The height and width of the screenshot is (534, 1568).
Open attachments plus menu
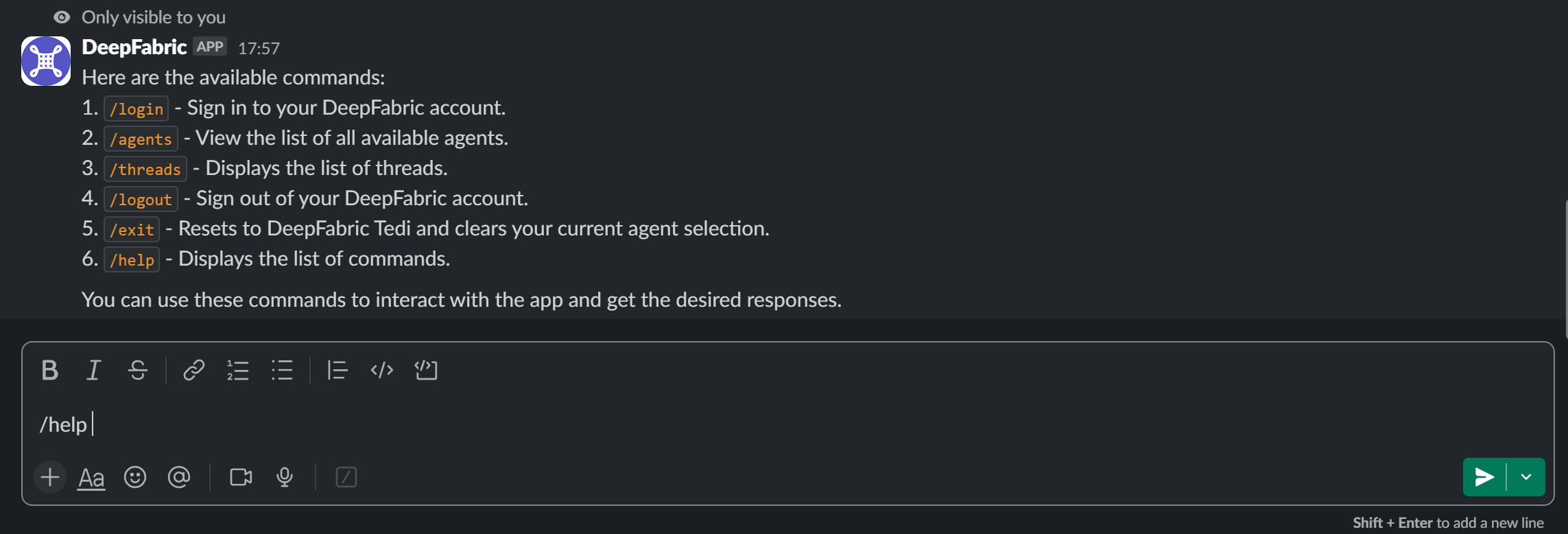(x=50, y=477)
